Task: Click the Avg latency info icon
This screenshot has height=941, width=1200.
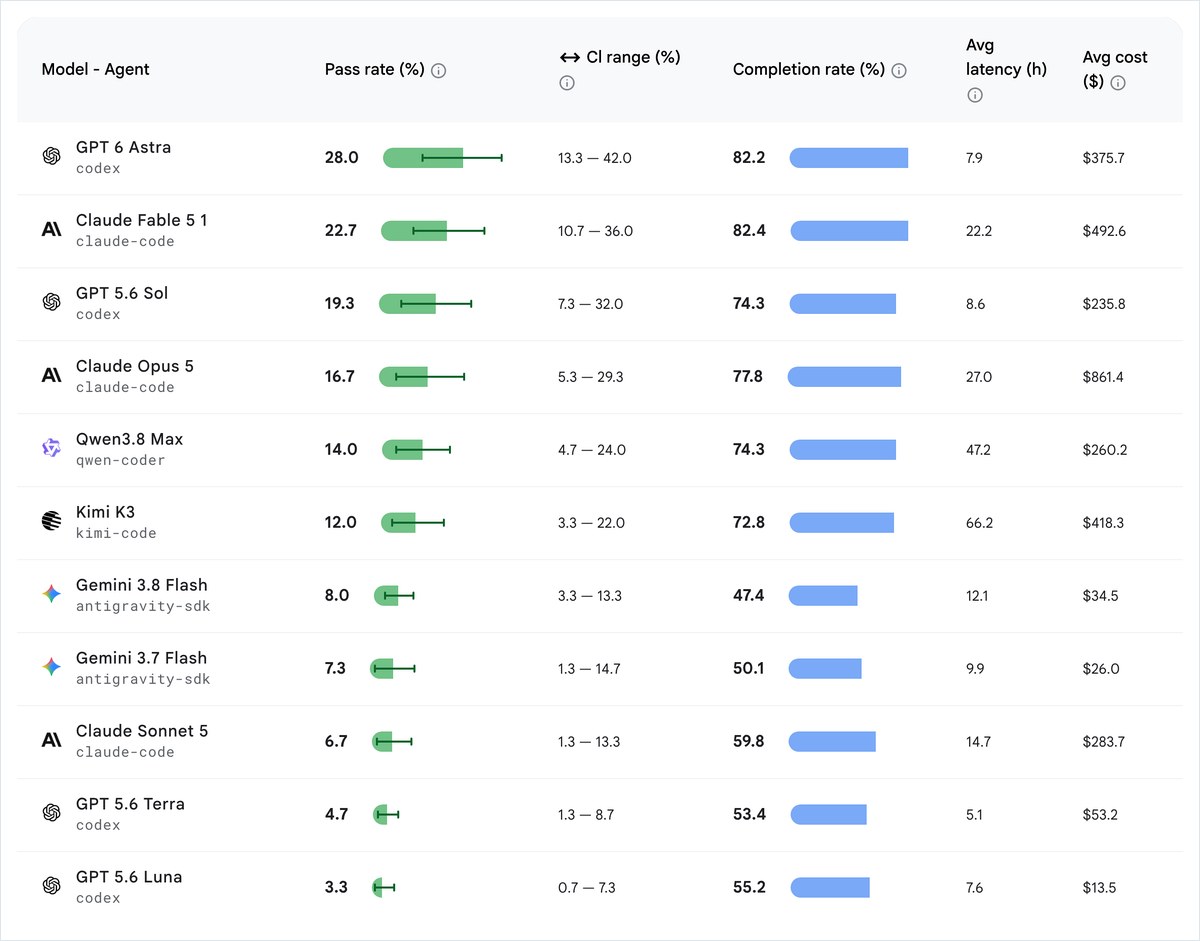Action: 975,95
